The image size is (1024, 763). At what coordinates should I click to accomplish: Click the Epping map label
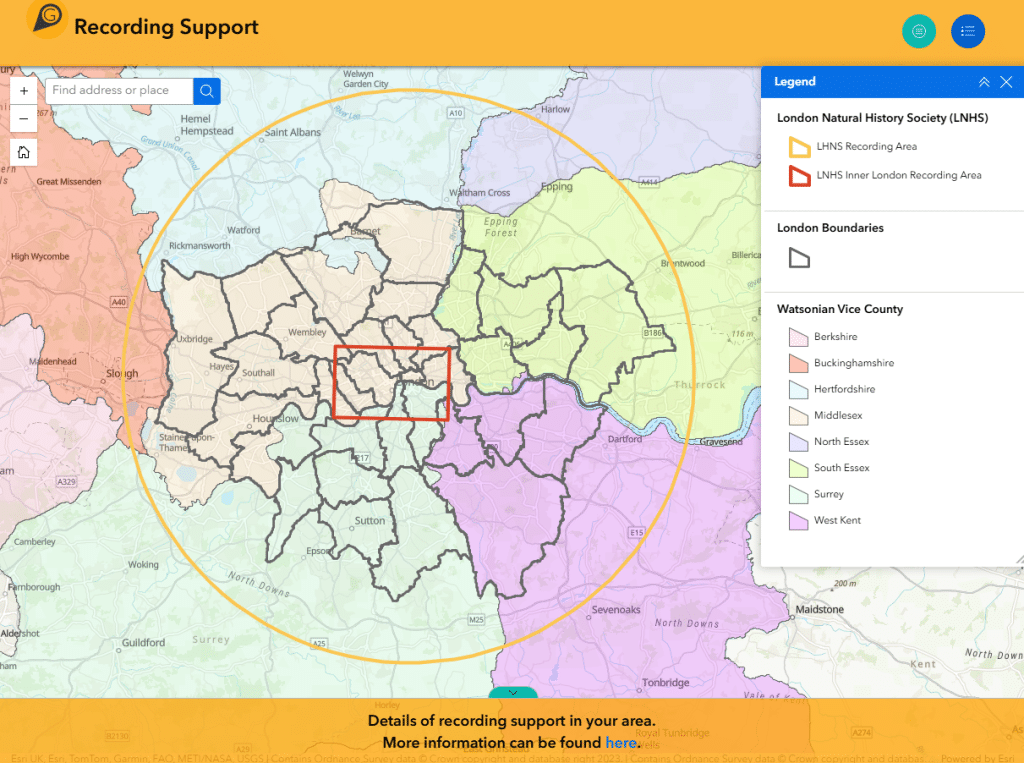tap(557, 187)
